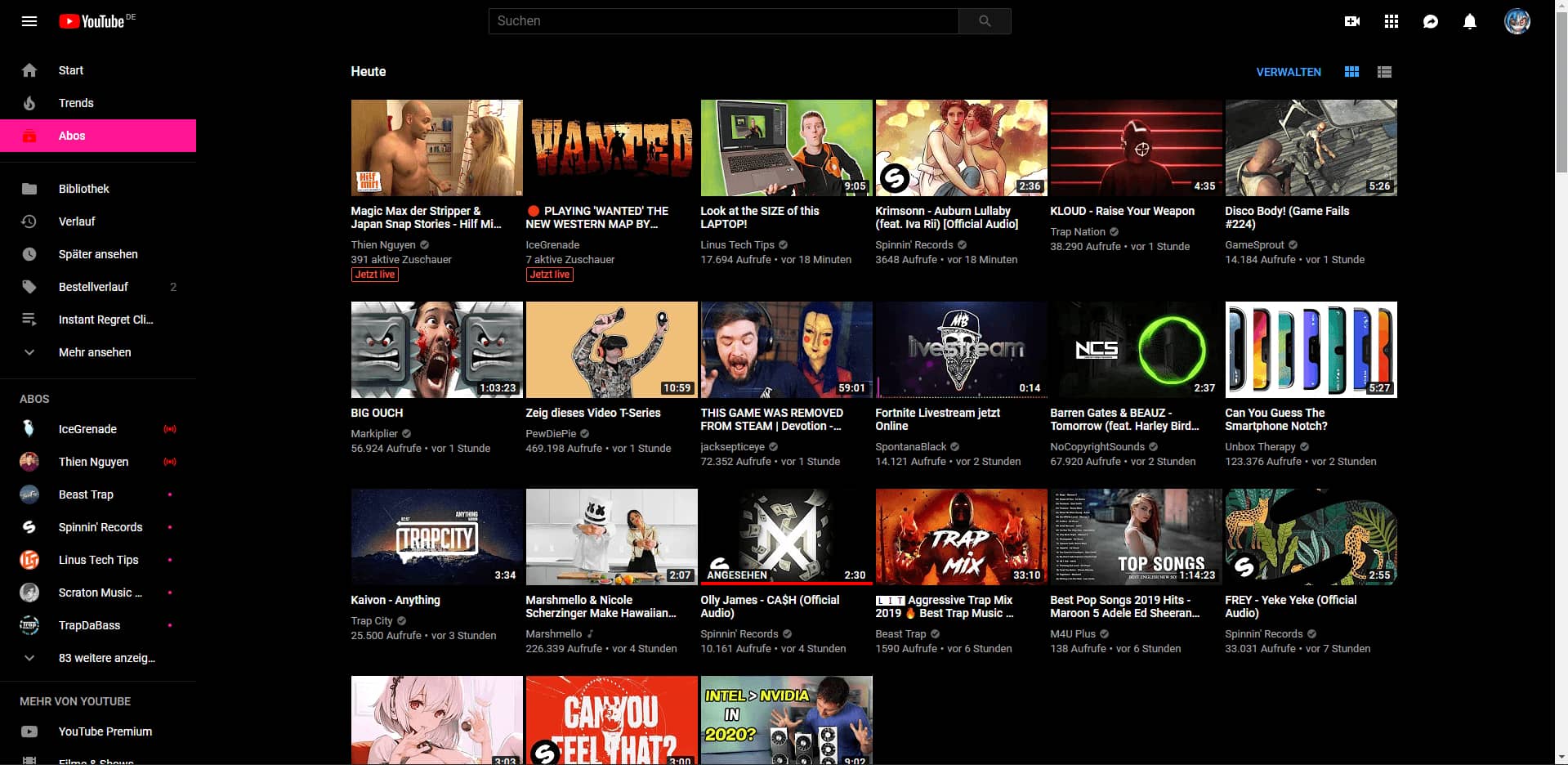Open the messages icon in header
This screenshot has width=1568, height=765.
[1431, 21]
